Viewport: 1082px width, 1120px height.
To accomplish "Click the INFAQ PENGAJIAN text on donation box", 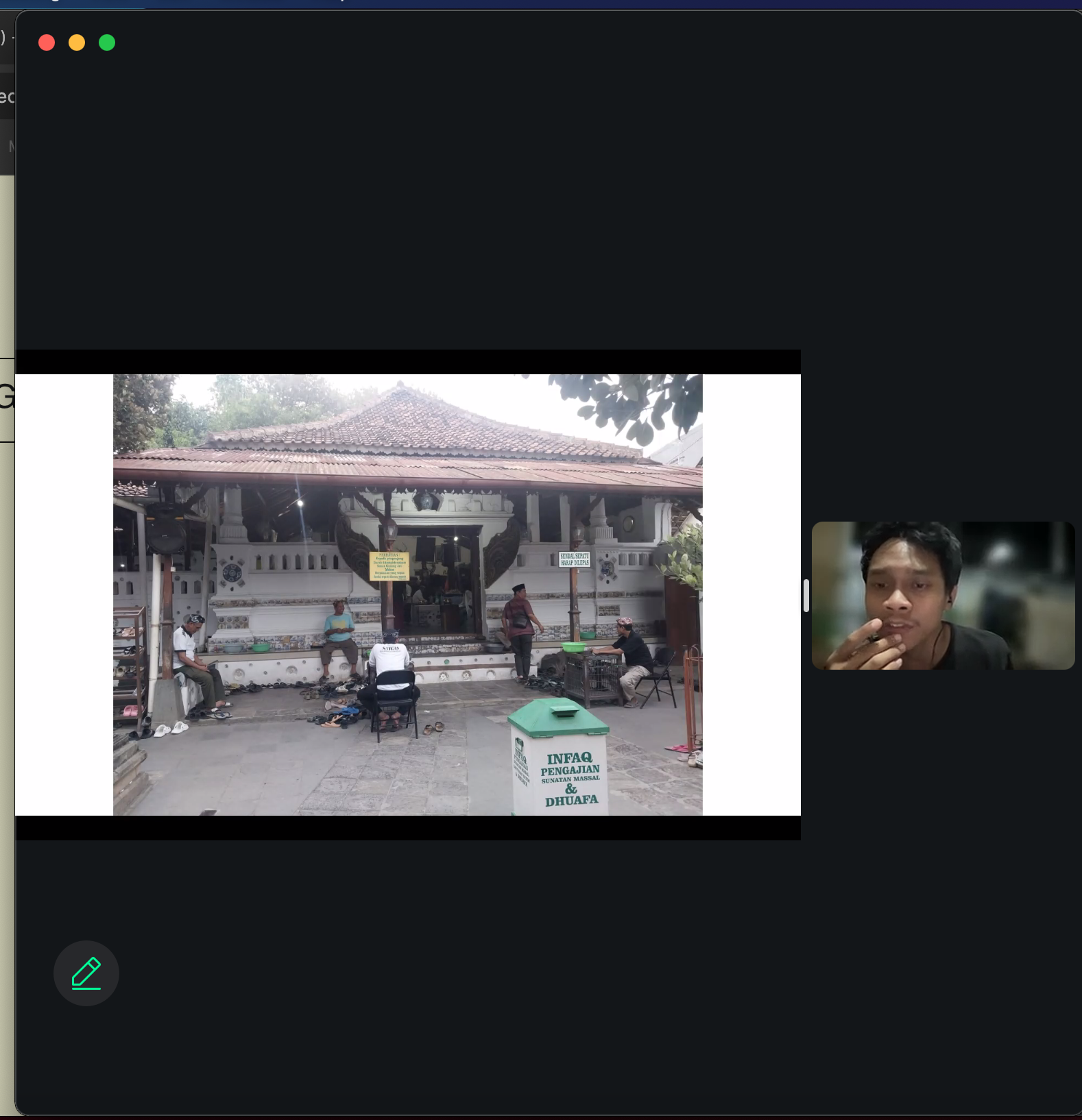I will click(570, 764).
